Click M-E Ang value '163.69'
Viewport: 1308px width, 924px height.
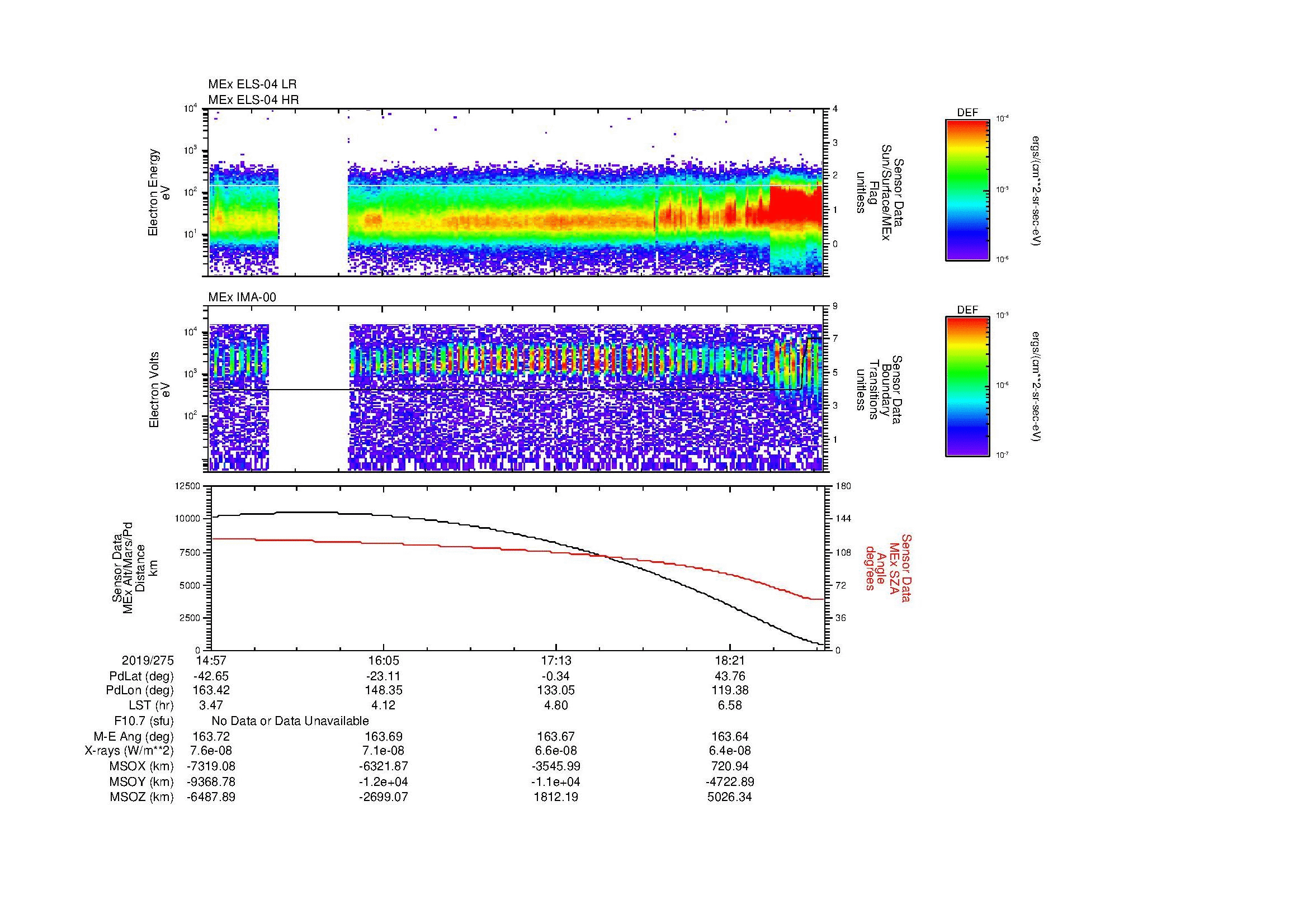point(384,737)
